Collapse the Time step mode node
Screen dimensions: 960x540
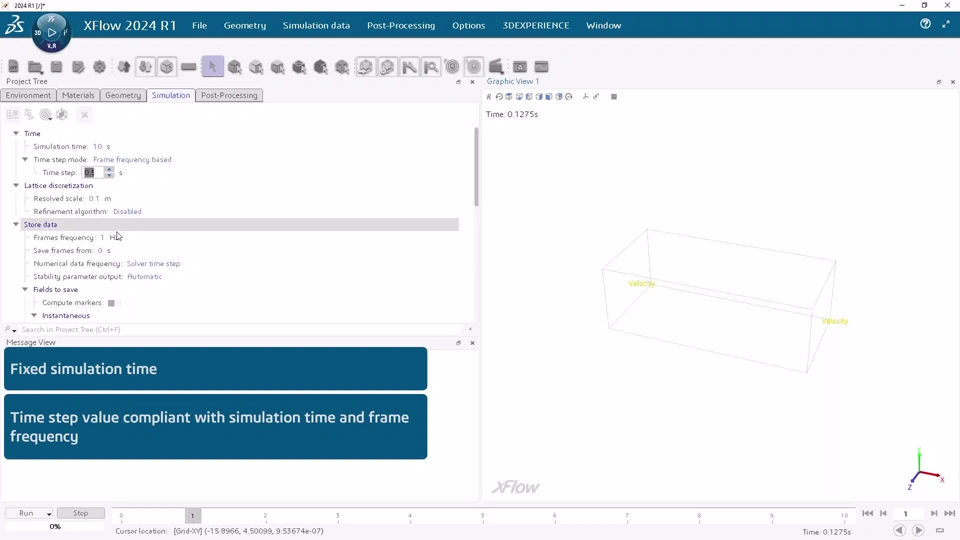[x=25, y=160]
